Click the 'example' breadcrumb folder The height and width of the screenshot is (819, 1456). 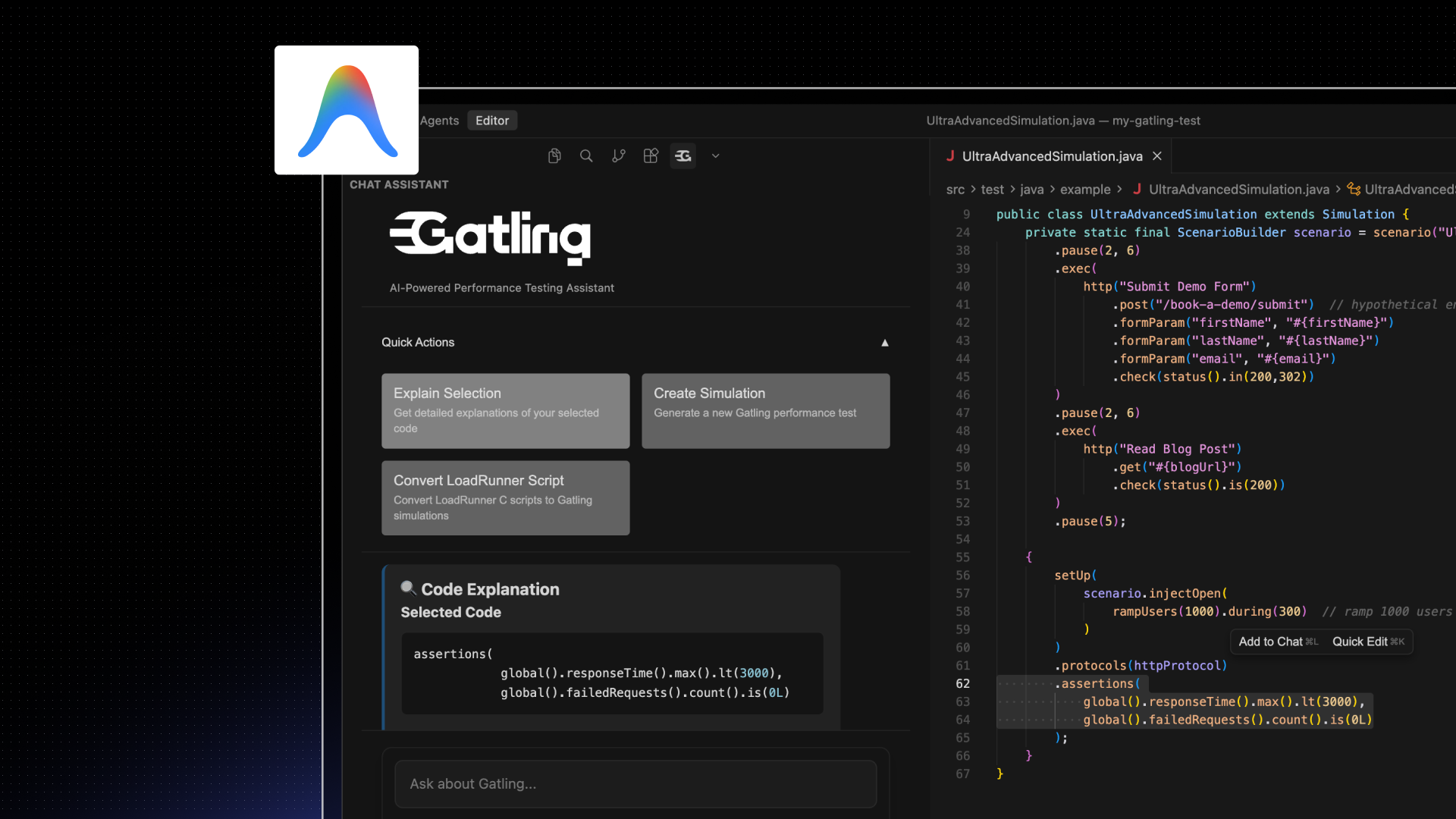1084,190
